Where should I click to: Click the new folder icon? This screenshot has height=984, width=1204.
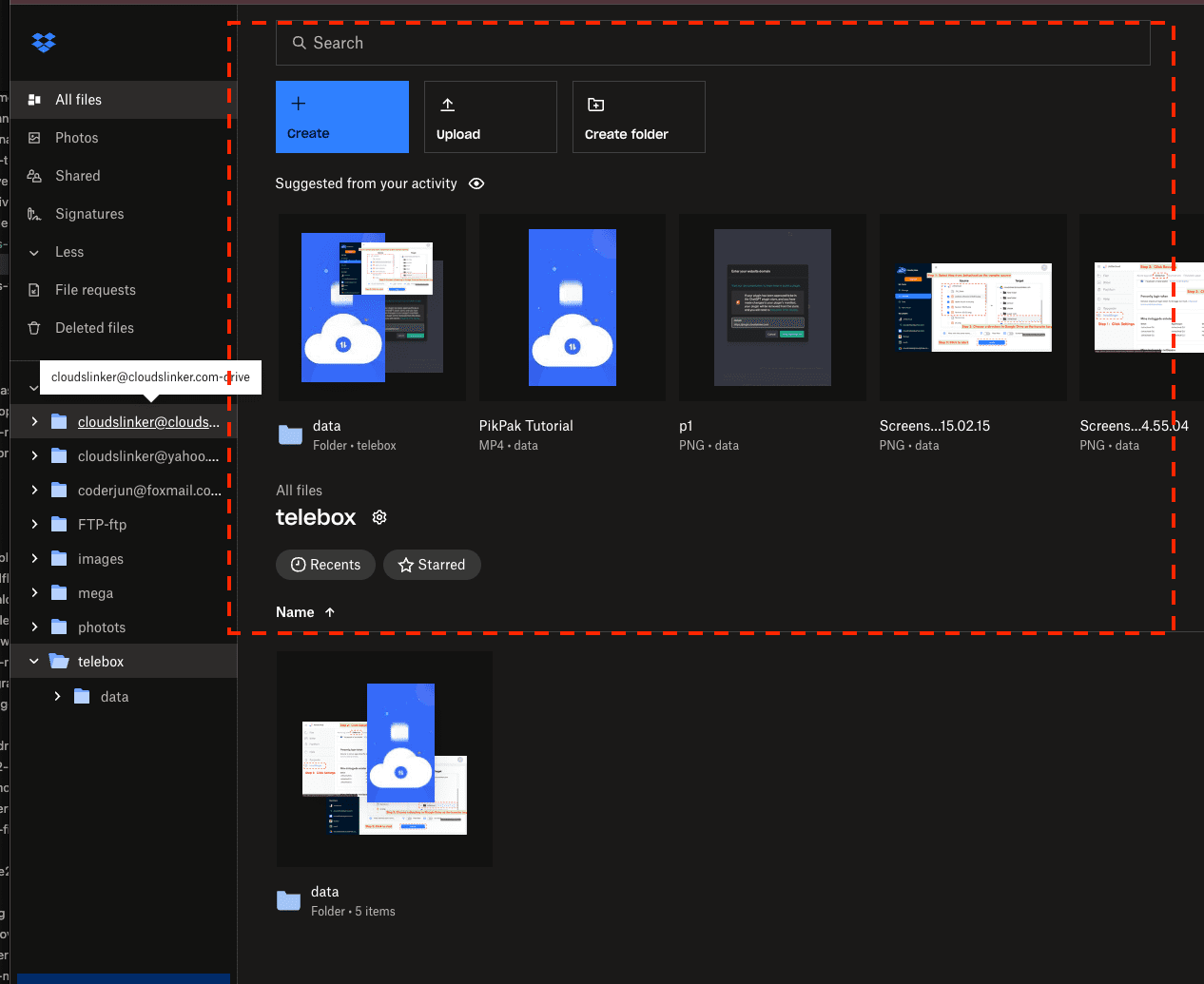point(596,105)
